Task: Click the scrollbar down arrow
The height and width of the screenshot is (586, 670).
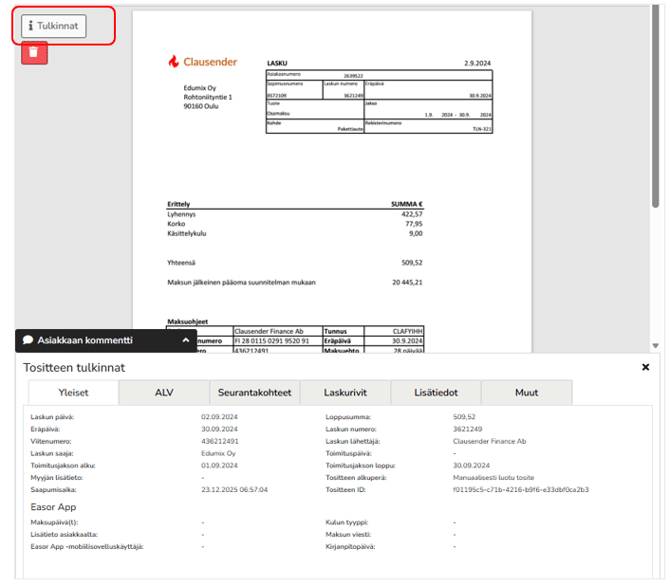Action: coord(655,345)
